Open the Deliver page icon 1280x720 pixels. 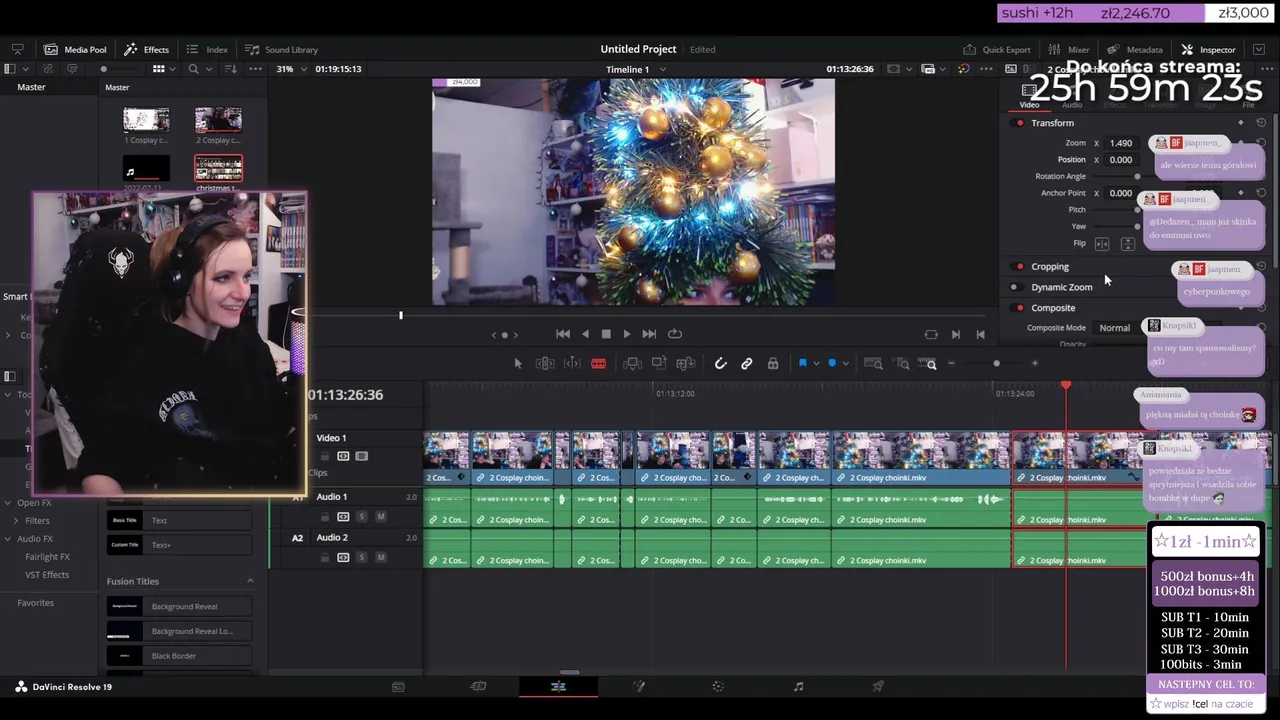pyautogui.click(x=878, y=687)
